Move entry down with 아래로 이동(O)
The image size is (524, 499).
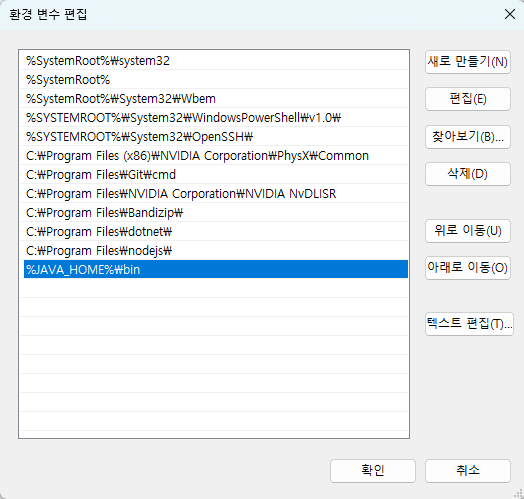pyautogui.click(x=468, y=268)
